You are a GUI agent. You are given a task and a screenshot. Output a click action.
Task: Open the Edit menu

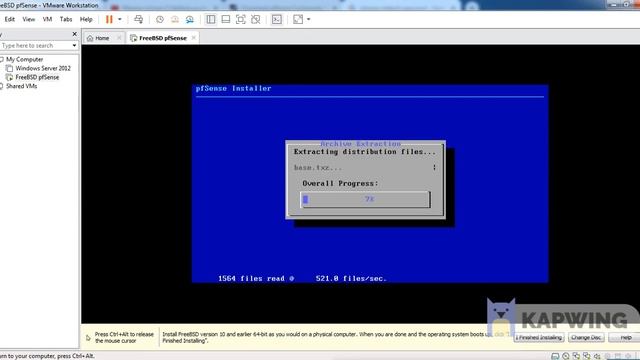(x=9, y=19)
